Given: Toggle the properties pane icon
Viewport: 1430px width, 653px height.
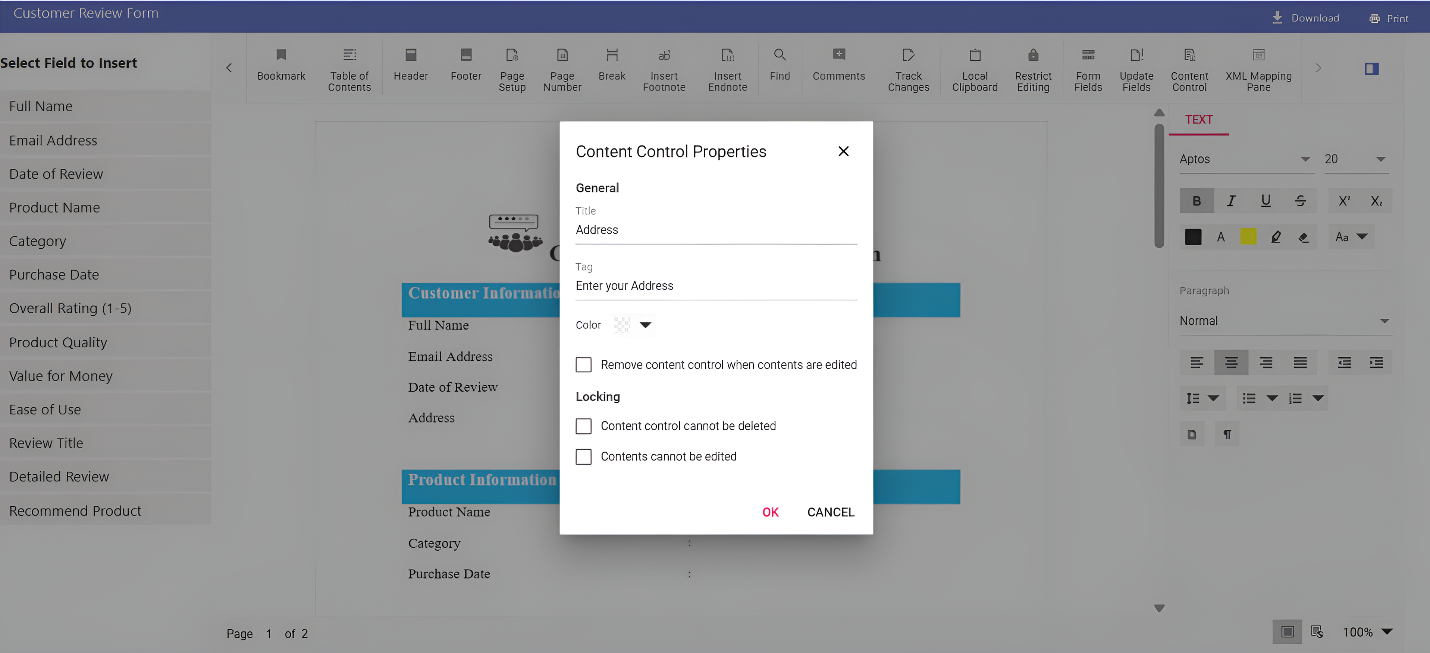Looking at the screenshot, I should click(x=1372, y=68).
